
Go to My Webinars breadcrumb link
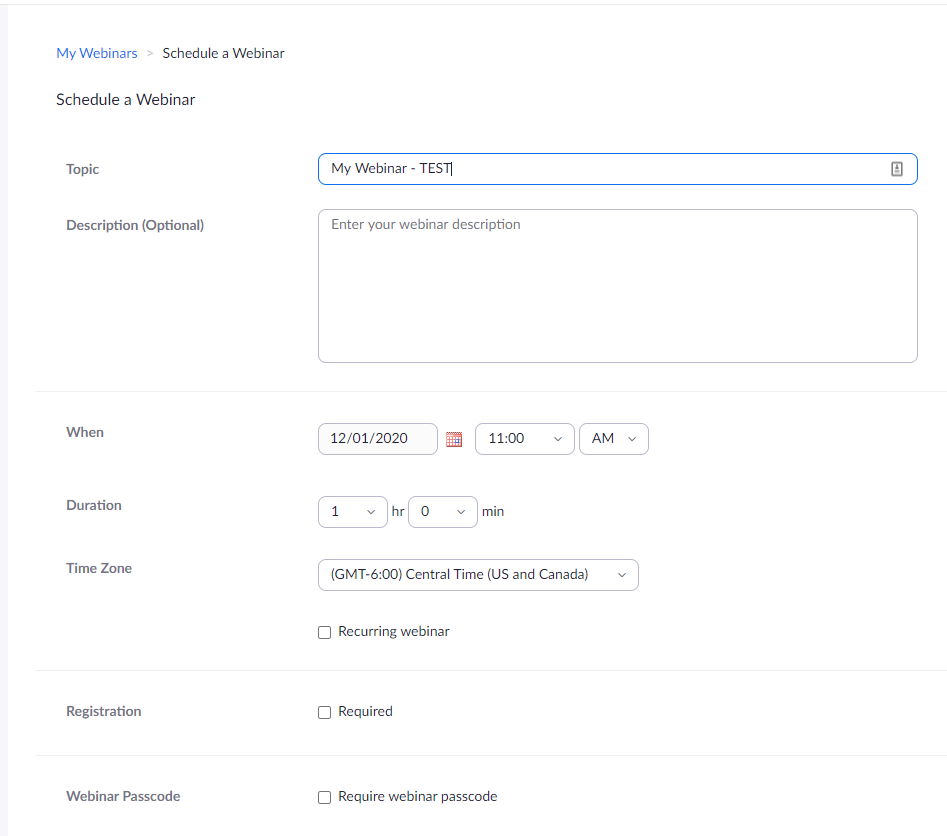(97, 53)
